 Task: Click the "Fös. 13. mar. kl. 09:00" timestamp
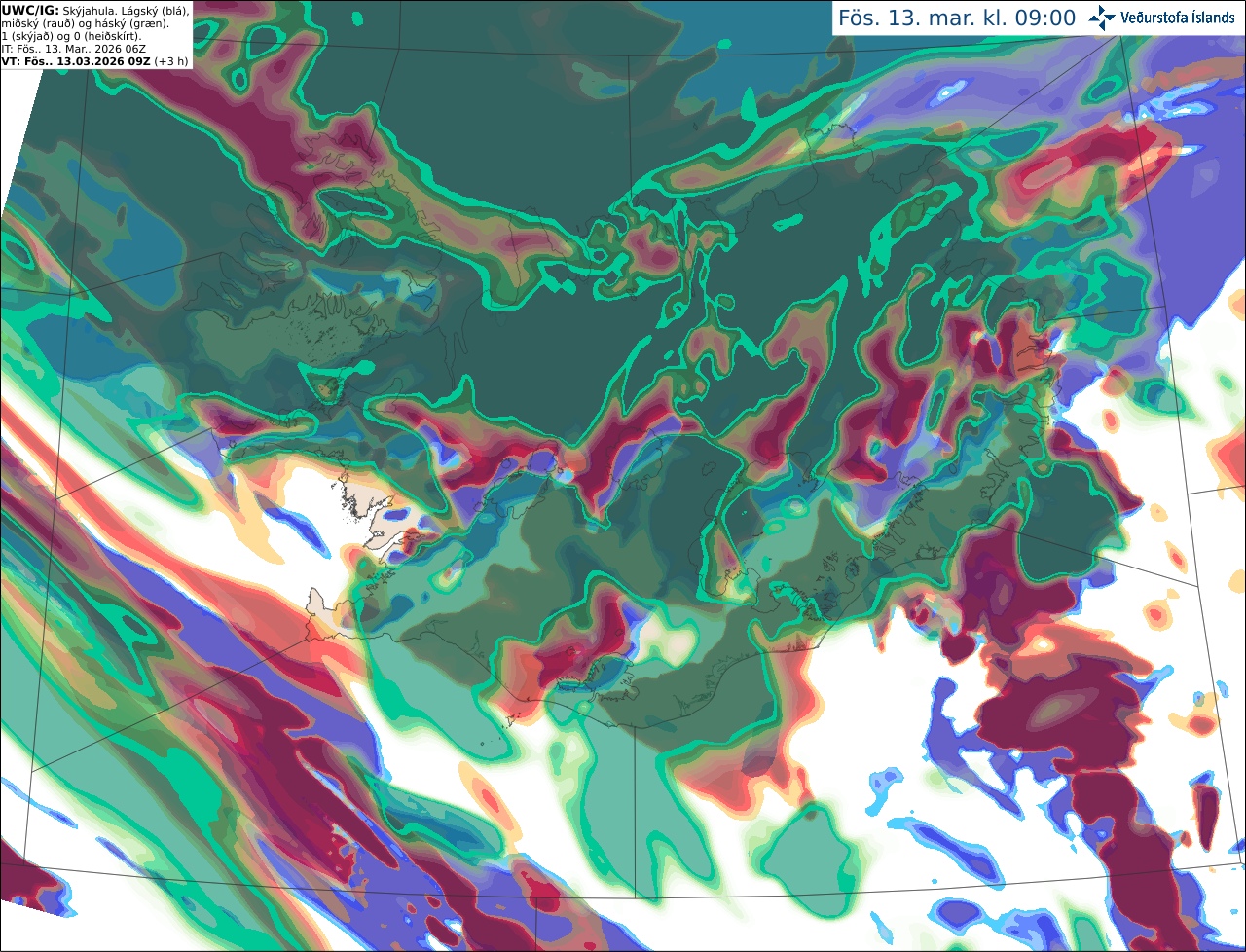(x=957, y=18)
